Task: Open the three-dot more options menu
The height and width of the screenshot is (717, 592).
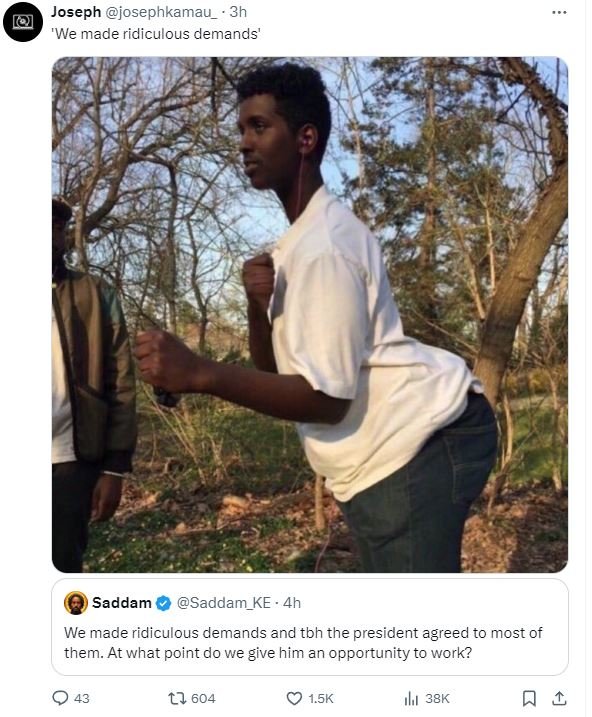Action: pos(559,13)
